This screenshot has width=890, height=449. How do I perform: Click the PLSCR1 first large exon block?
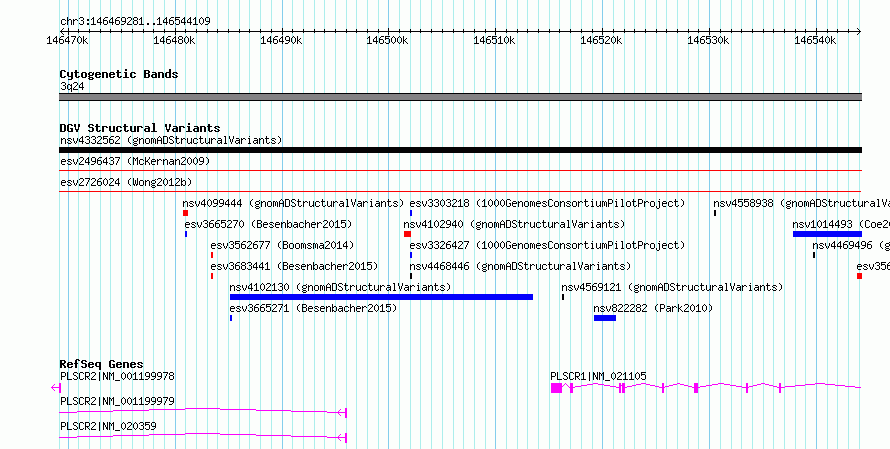(556, 388)
